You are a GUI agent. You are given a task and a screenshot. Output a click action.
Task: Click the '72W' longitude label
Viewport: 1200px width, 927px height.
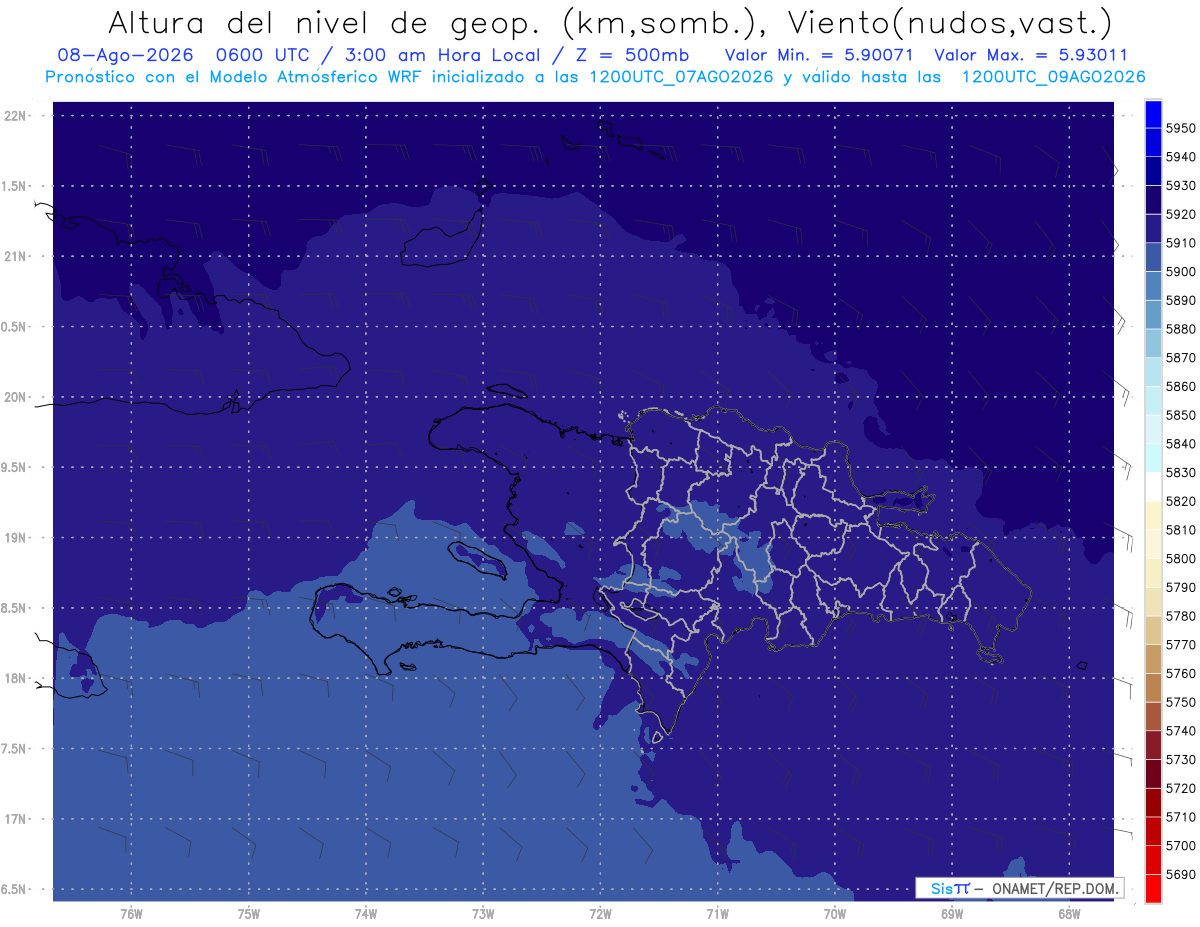pos(600,913)
